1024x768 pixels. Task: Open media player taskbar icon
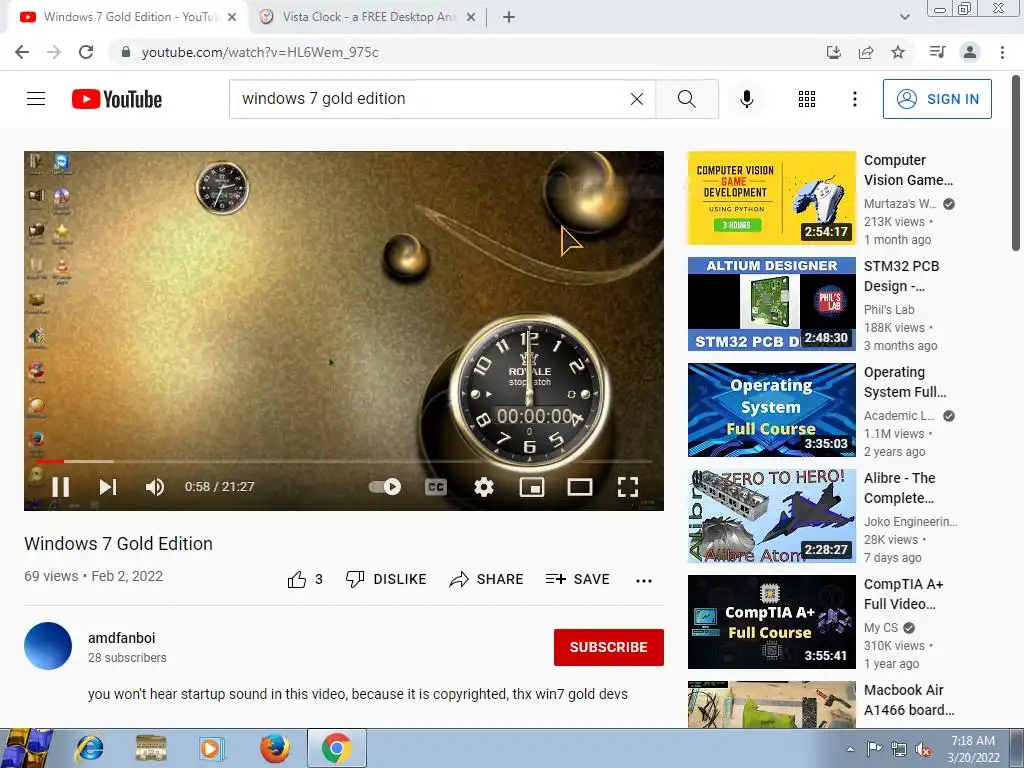[x=212, y=748]
